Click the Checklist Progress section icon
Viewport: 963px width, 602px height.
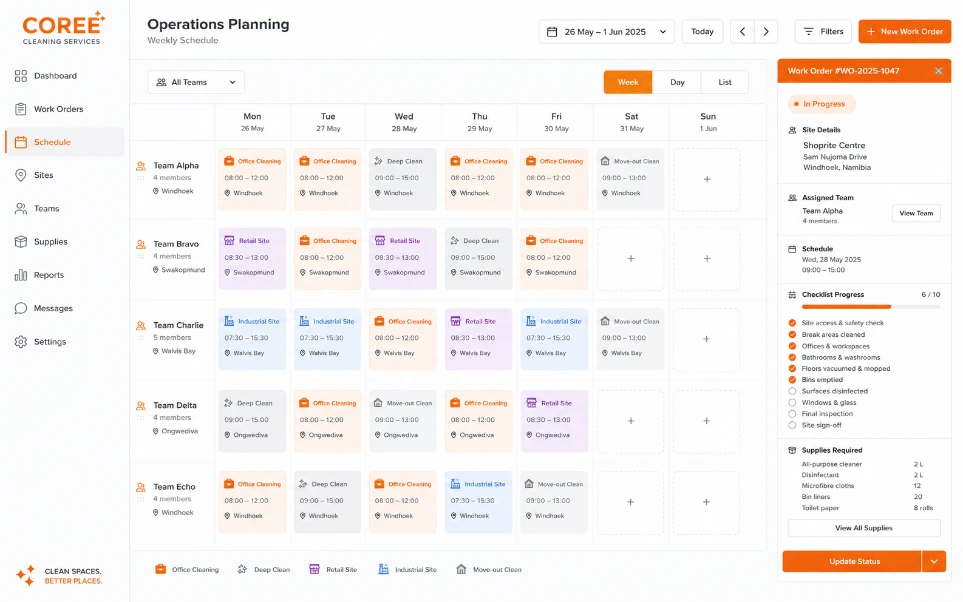(792, 295)
